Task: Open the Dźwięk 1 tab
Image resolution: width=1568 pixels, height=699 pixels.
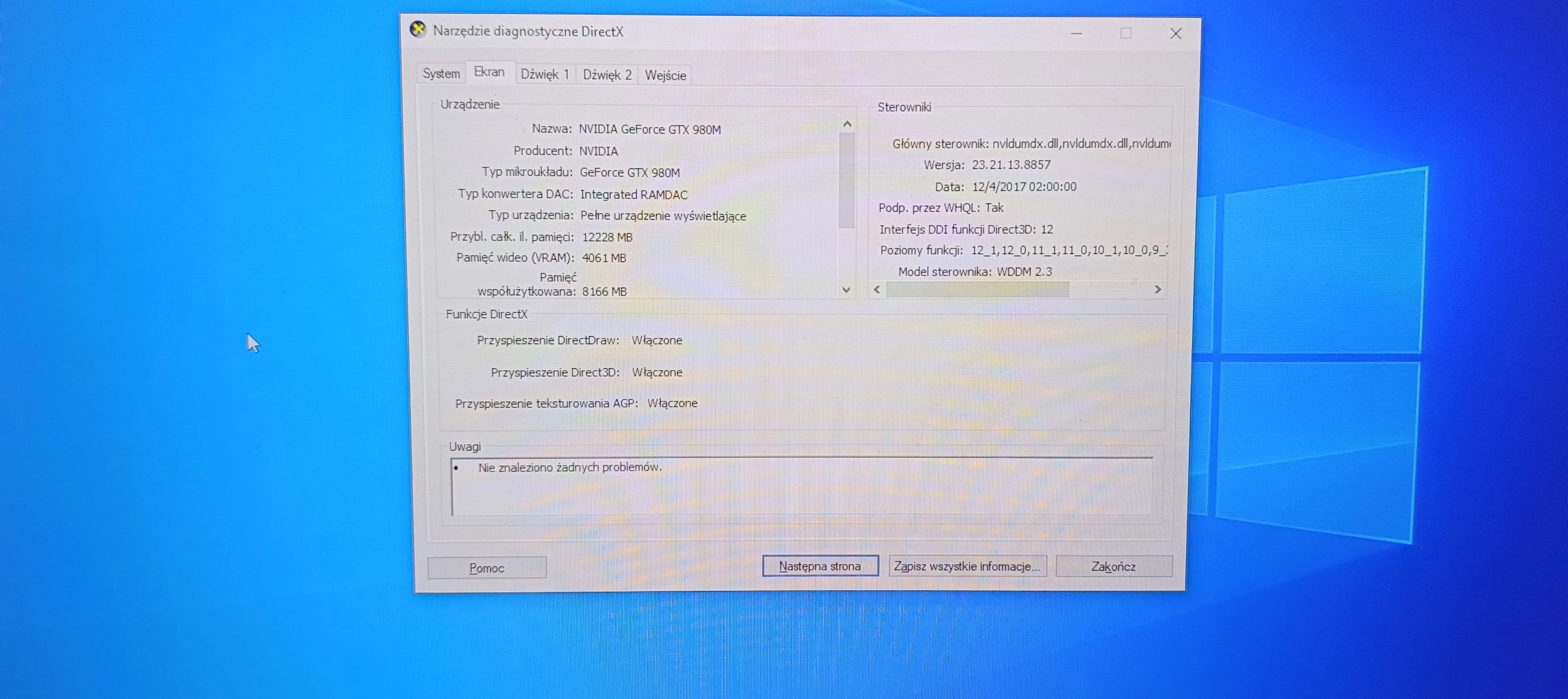Action: point(545,74)
